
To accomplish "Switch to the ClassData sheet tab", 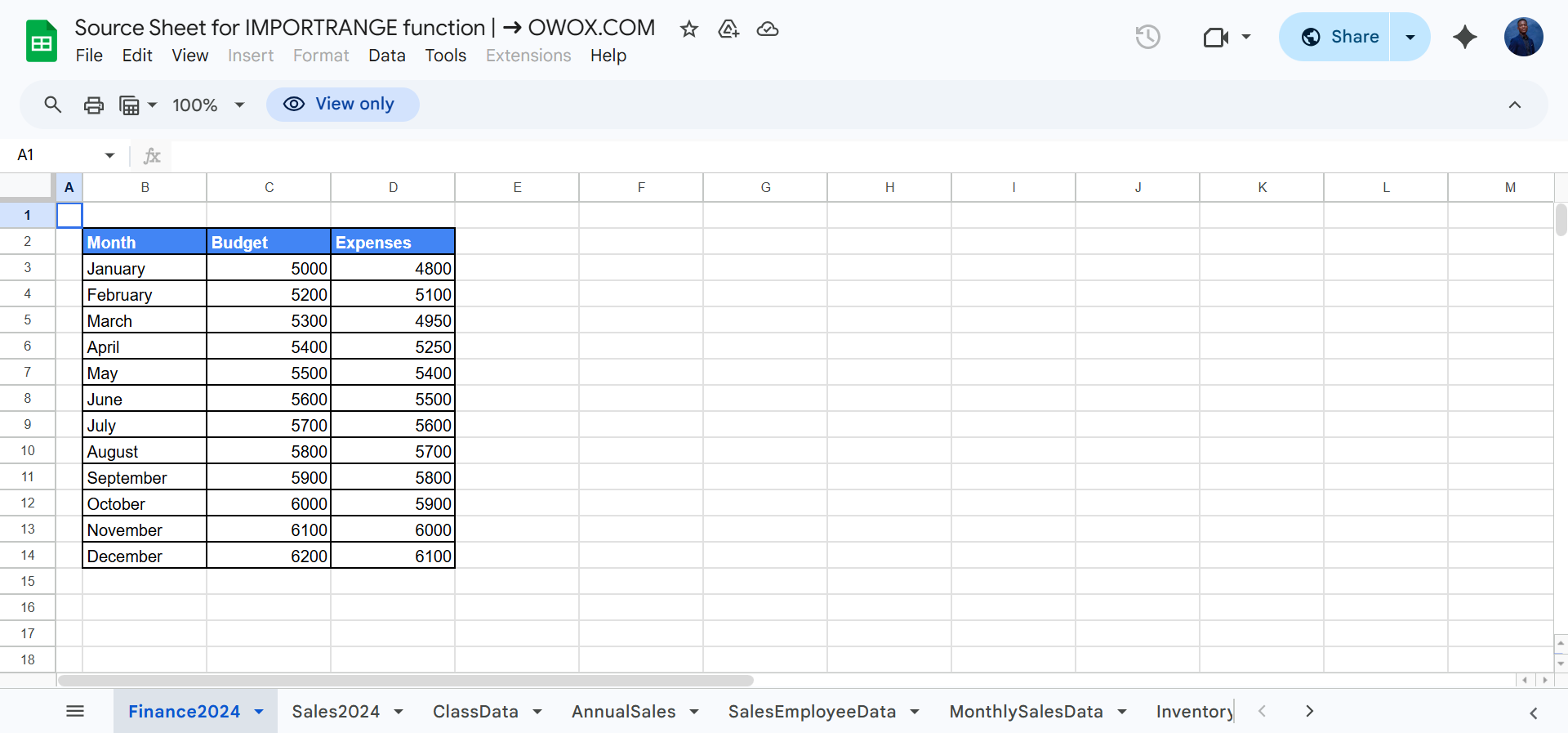I will tap(475, 712).
